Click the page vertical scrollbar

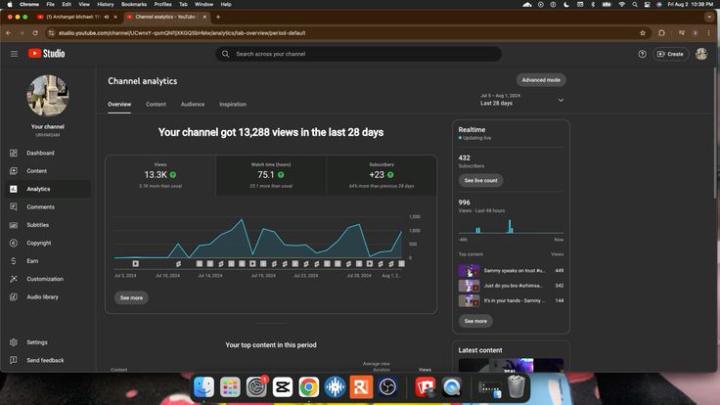click(715, 133)
